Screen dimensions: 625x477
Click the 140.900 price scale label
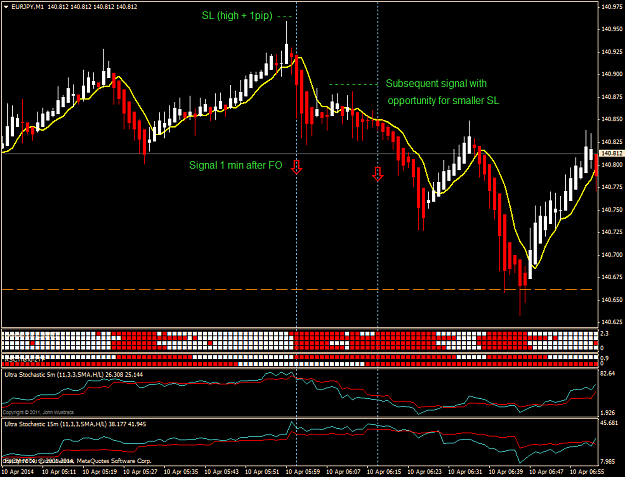pyautogui.click(x=612, y=74)
